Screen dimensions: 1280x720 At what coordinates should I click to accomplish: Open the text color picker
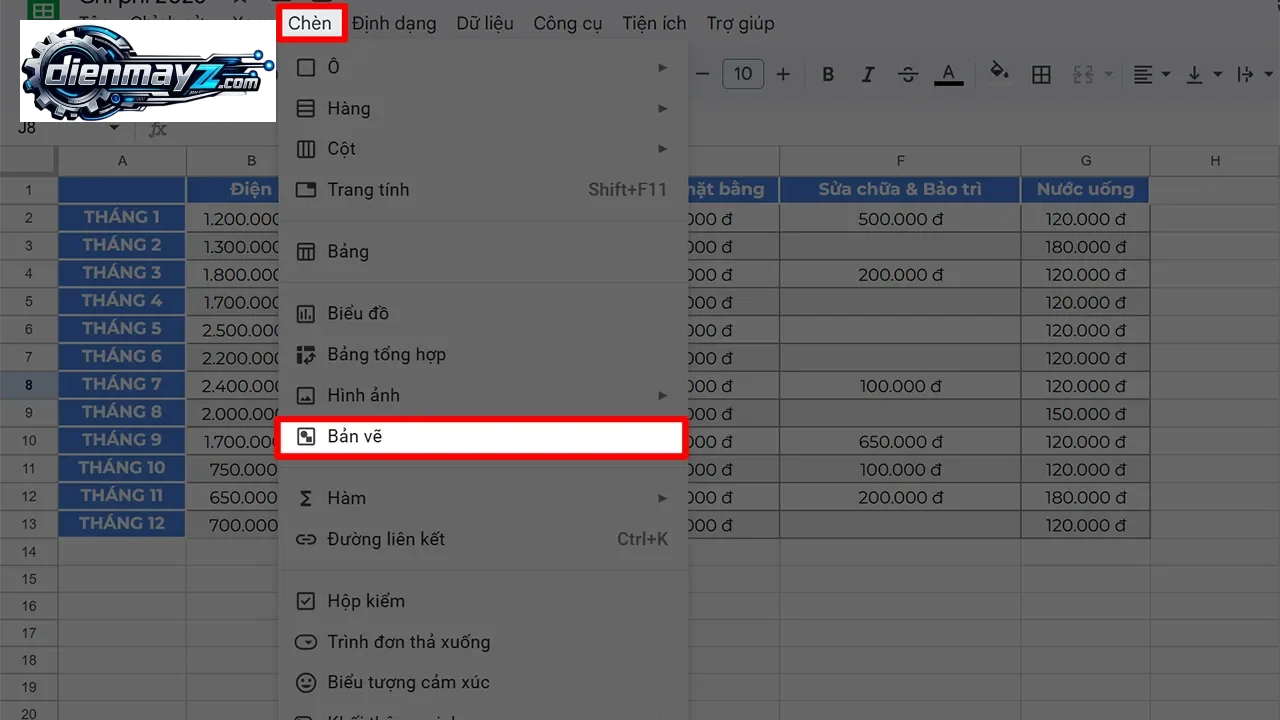[948, 74]
